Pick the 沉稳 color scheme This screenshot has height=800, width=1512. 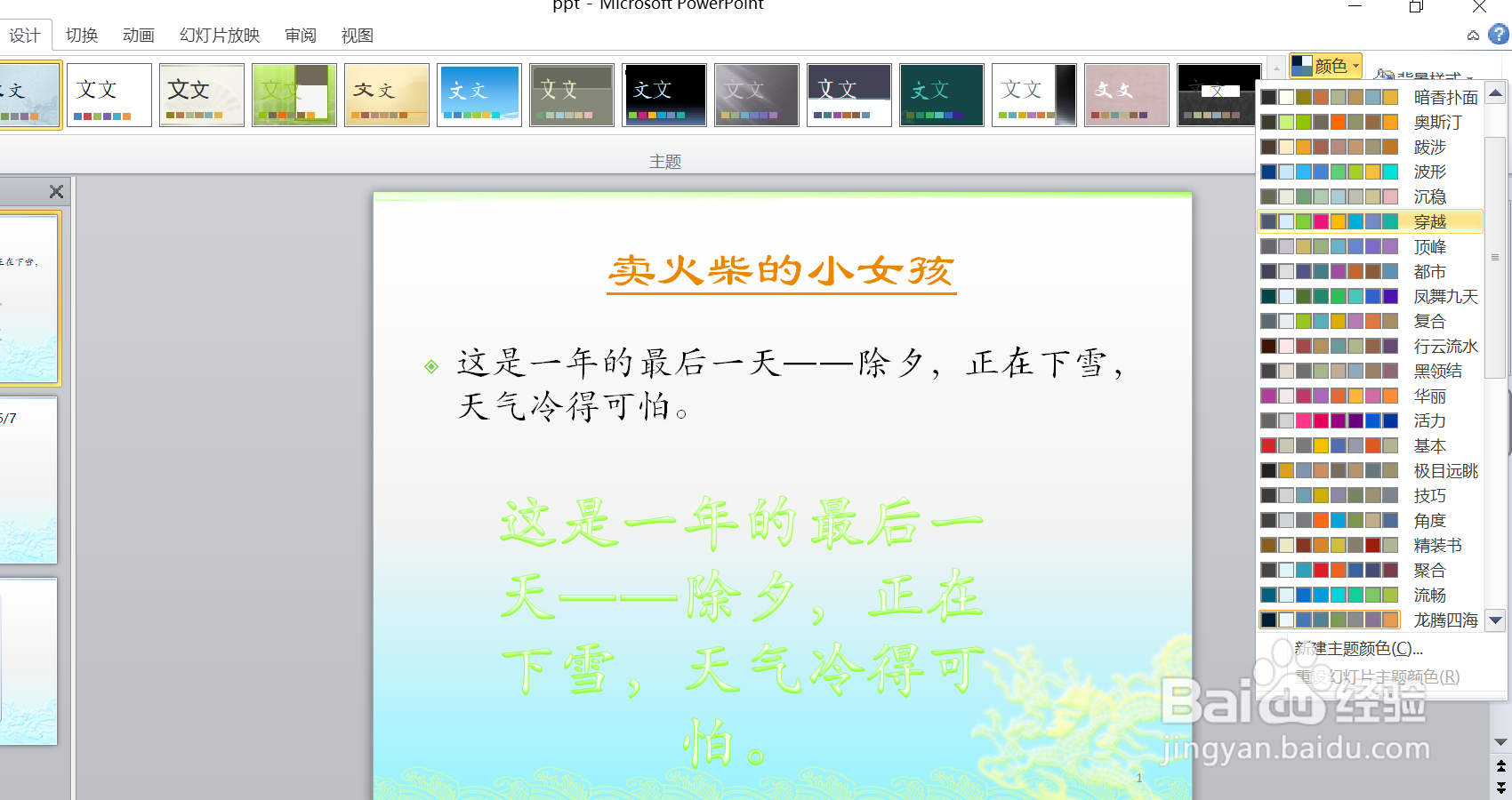1371,196
